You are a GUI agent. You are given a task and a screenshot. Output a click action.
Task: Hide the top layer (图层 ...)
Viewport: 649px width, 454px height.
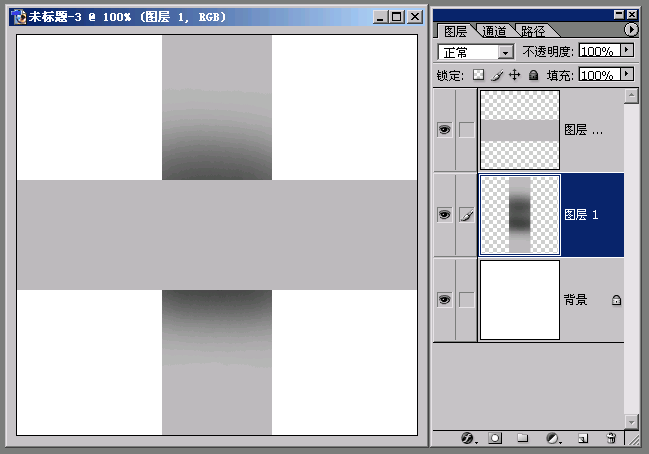[445, 130]
